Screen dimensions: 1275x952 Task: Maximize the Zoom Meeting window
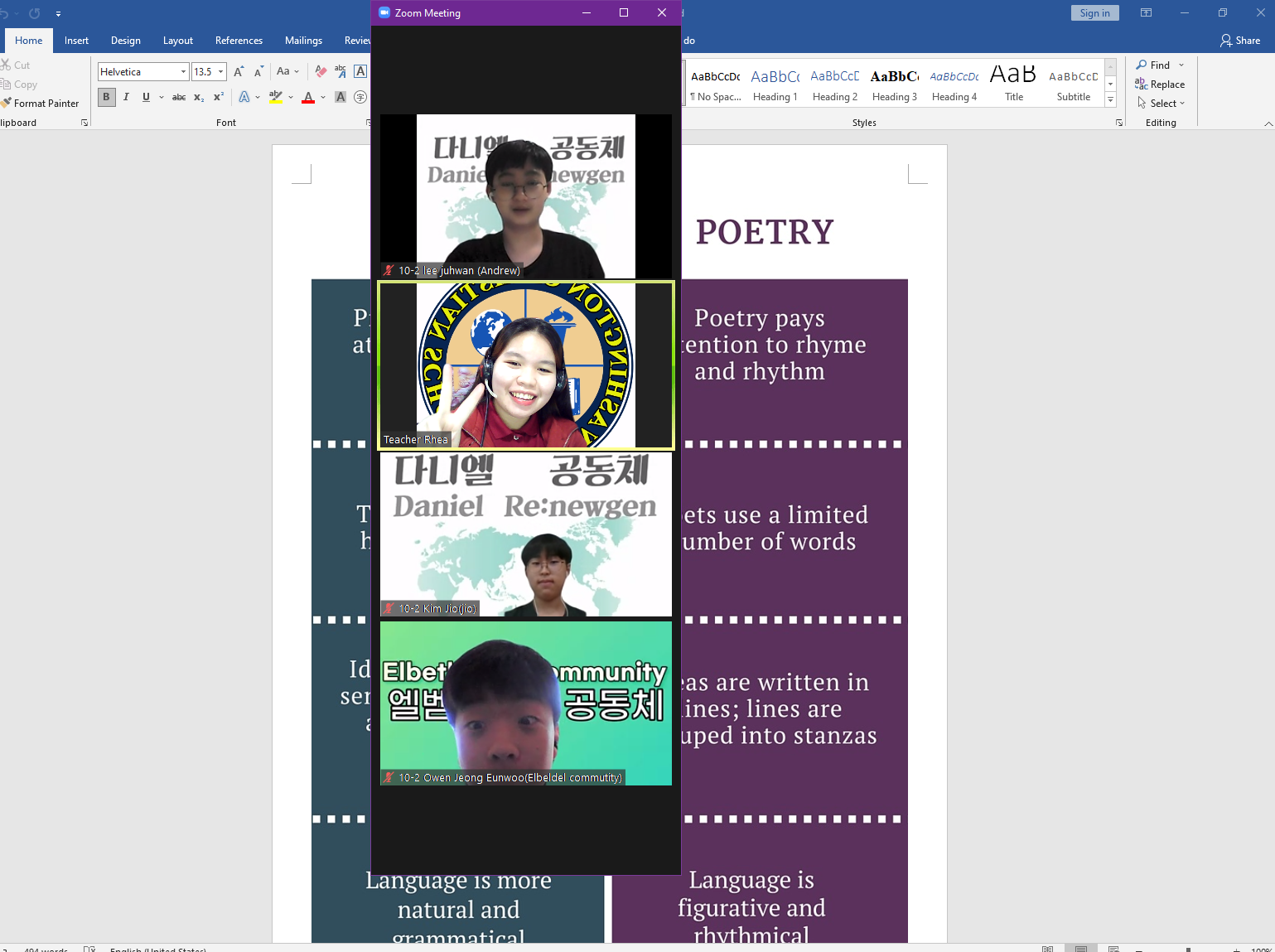point(624,12)
